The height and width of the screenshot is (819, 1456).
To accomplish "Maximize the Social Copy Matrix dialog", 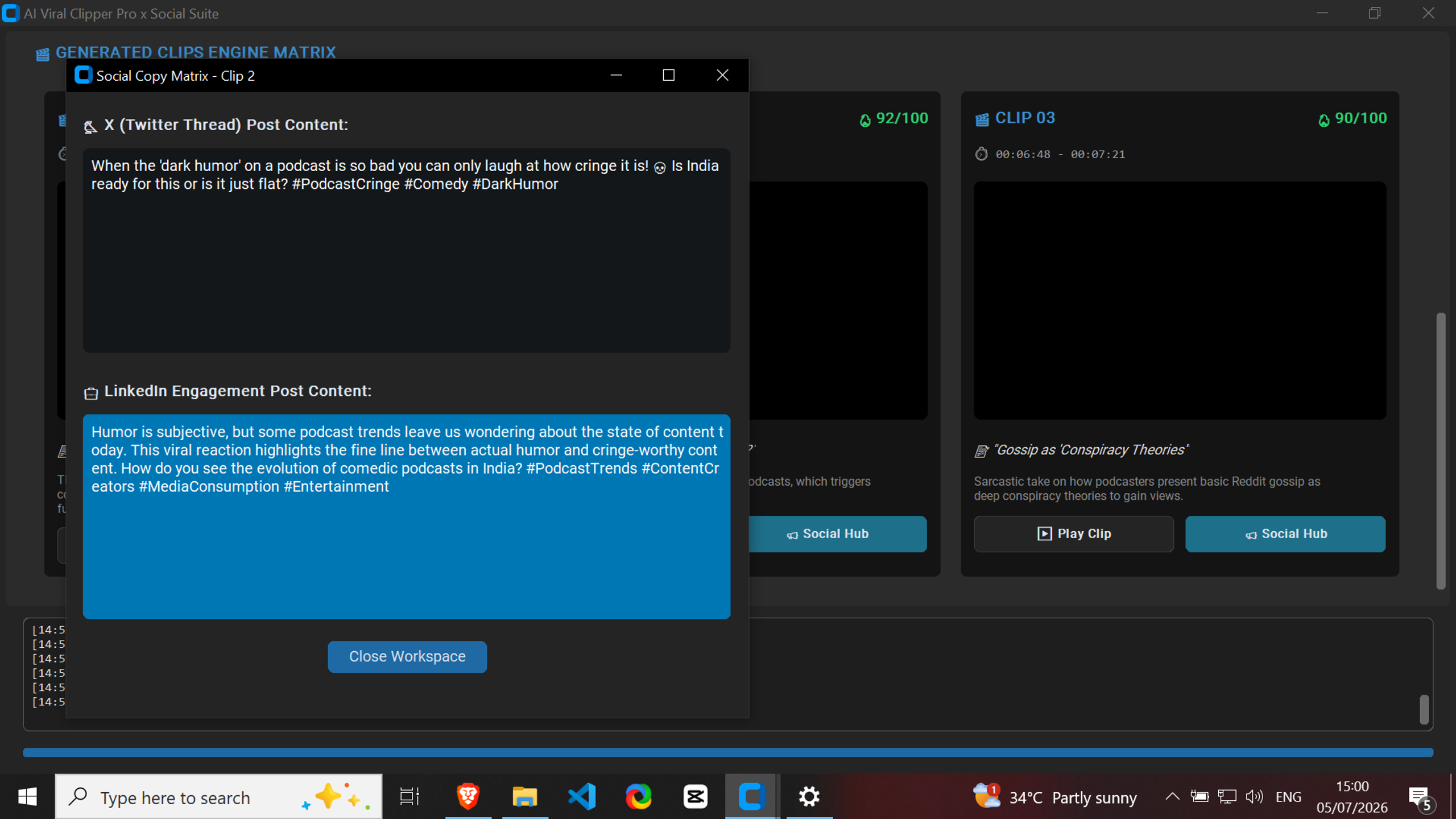I will pyautogui.click(x=669, y=75).
